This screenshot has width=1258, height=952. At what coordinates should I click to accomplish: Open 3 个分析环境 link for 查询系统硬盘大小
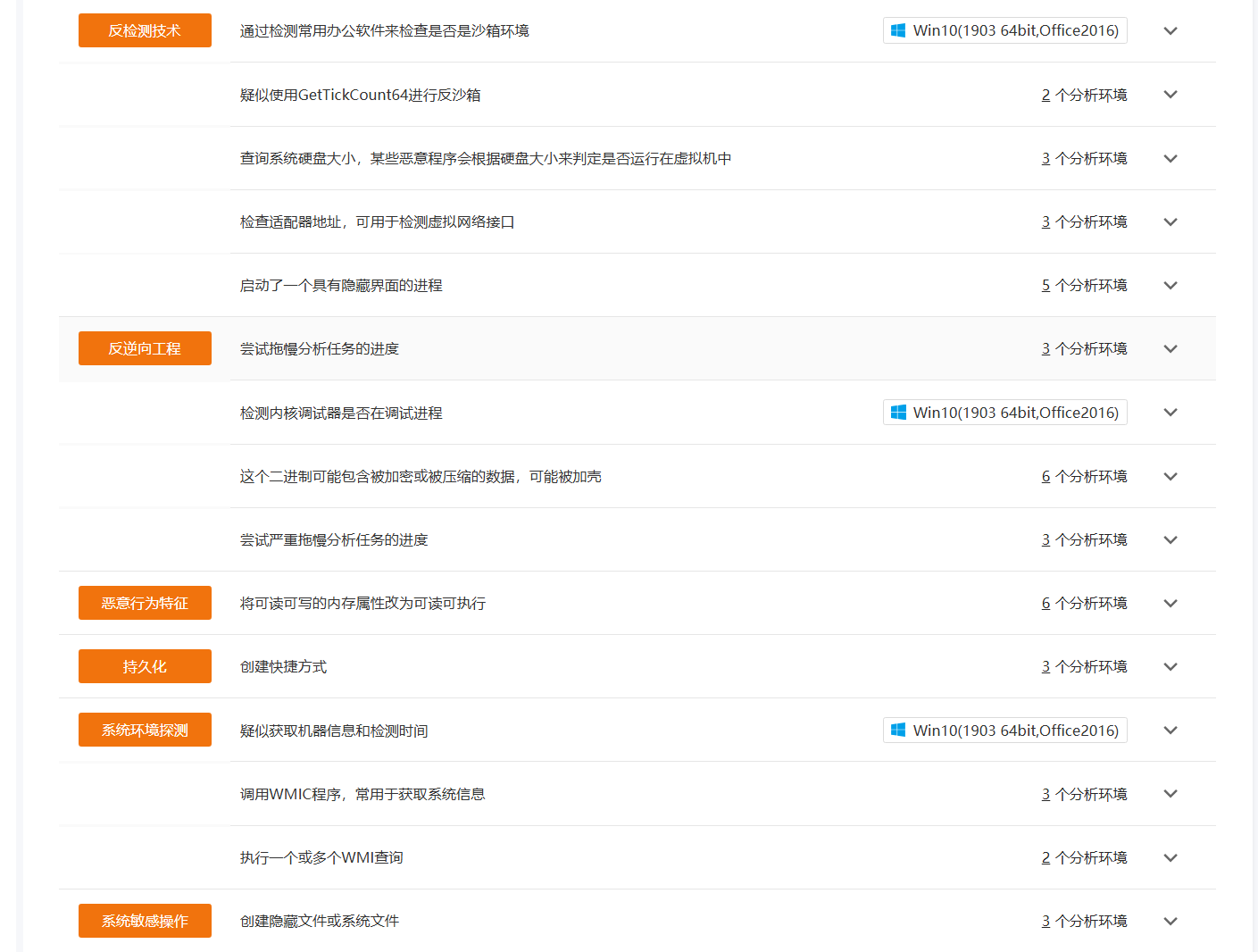tap(1084, 158)
